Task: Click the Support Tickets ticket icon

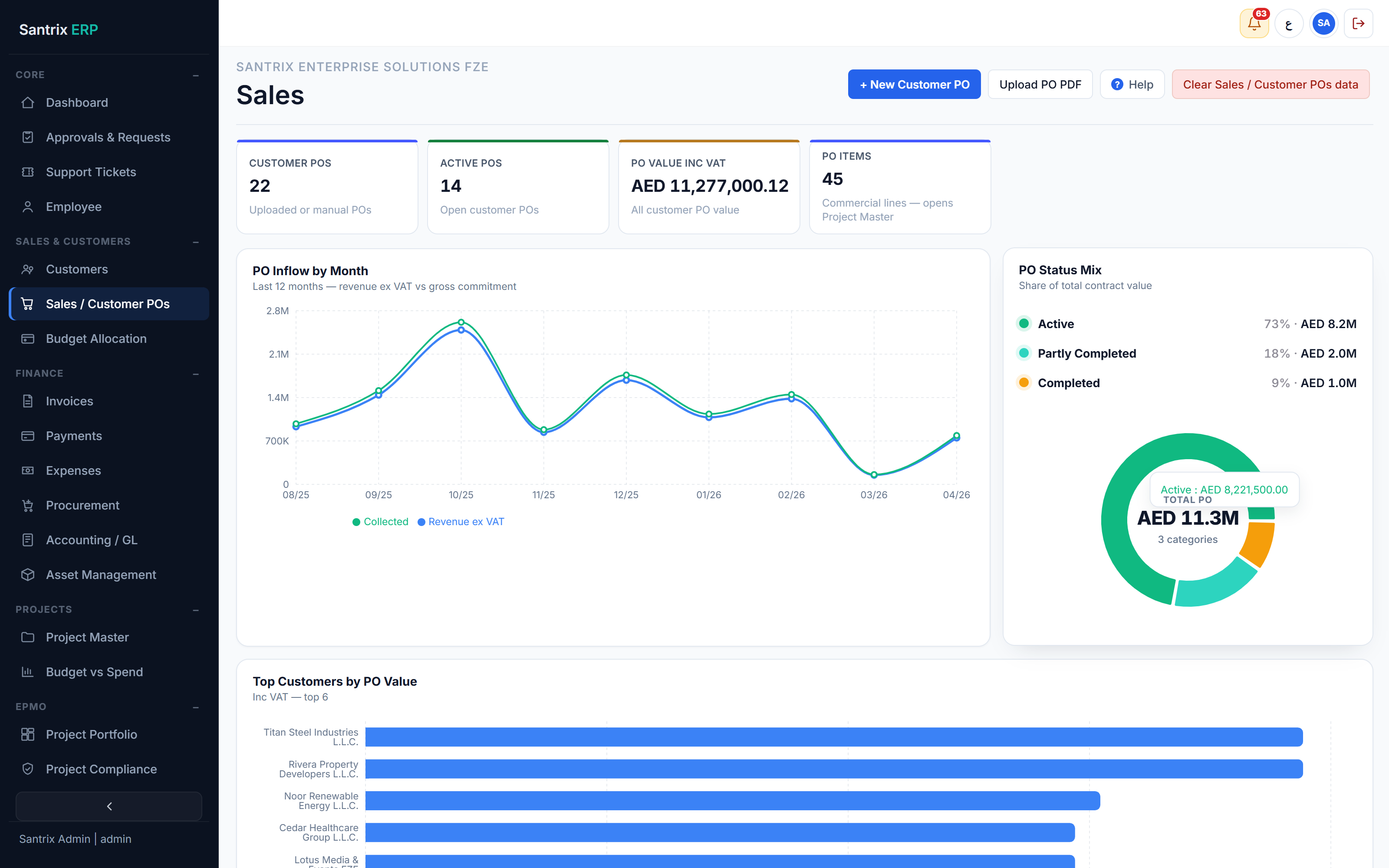Action: point(27,172)
